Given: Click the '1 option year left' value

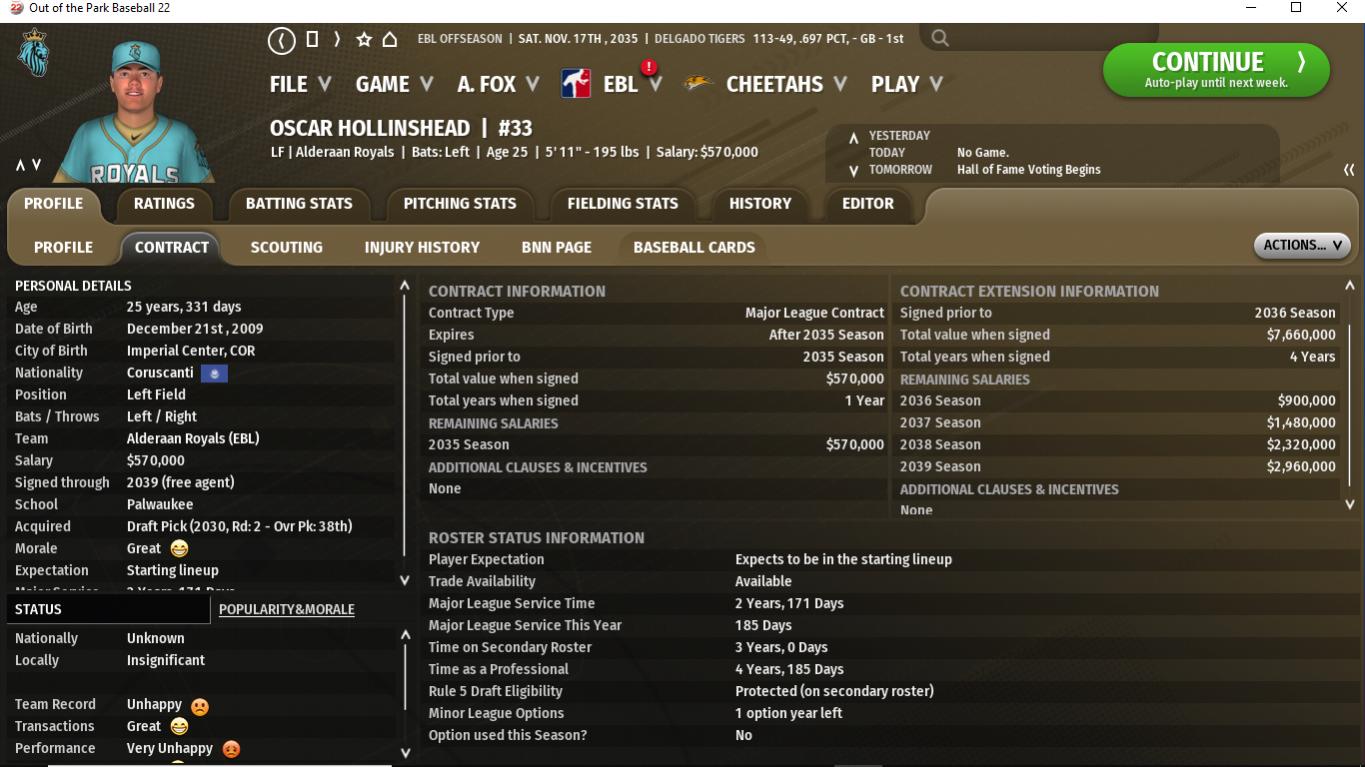Looking at the screenshot, I should [x=789, y=714].
